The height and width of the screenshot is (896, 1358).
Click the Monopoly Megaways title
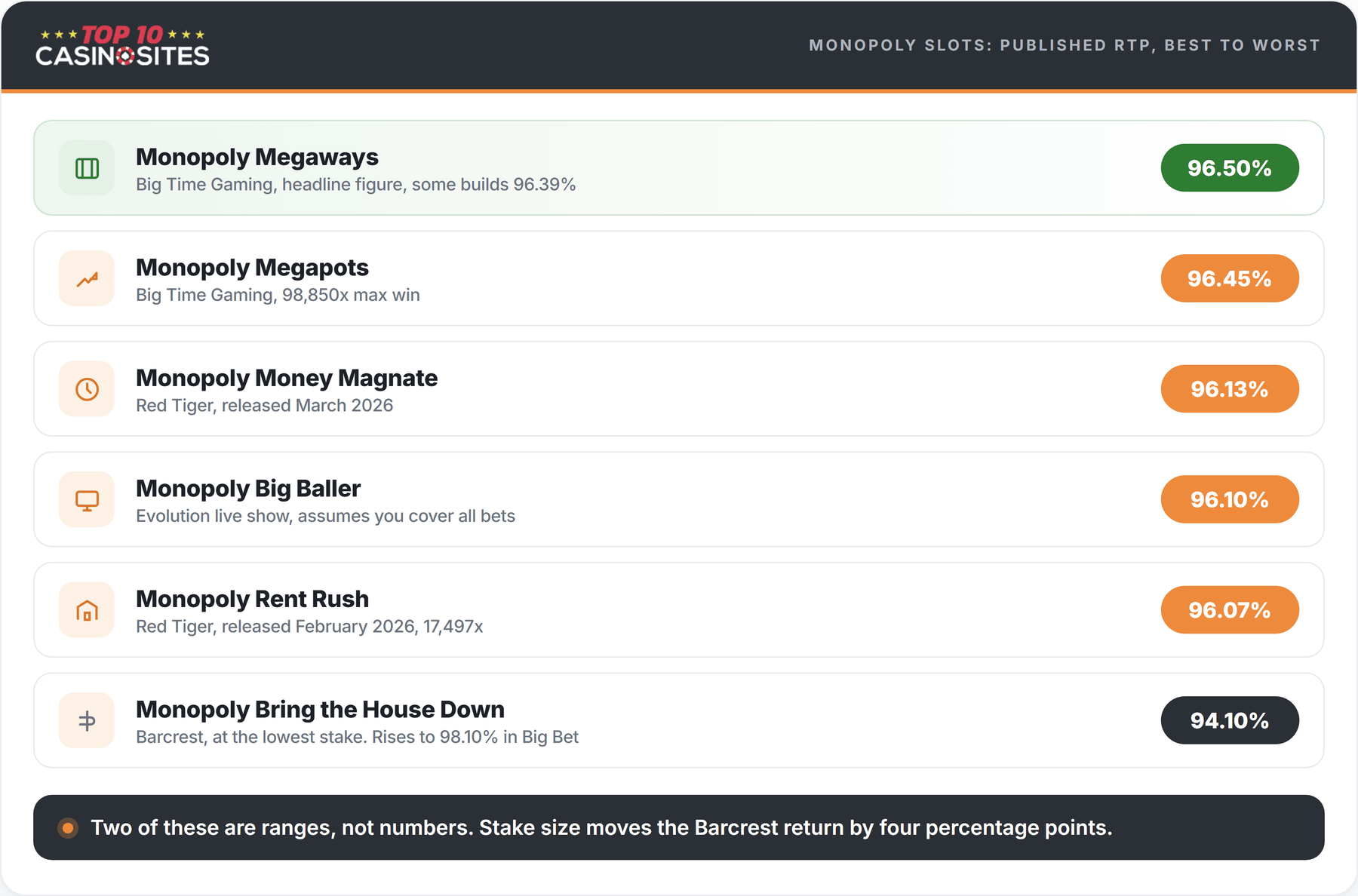tap(257, 157)
